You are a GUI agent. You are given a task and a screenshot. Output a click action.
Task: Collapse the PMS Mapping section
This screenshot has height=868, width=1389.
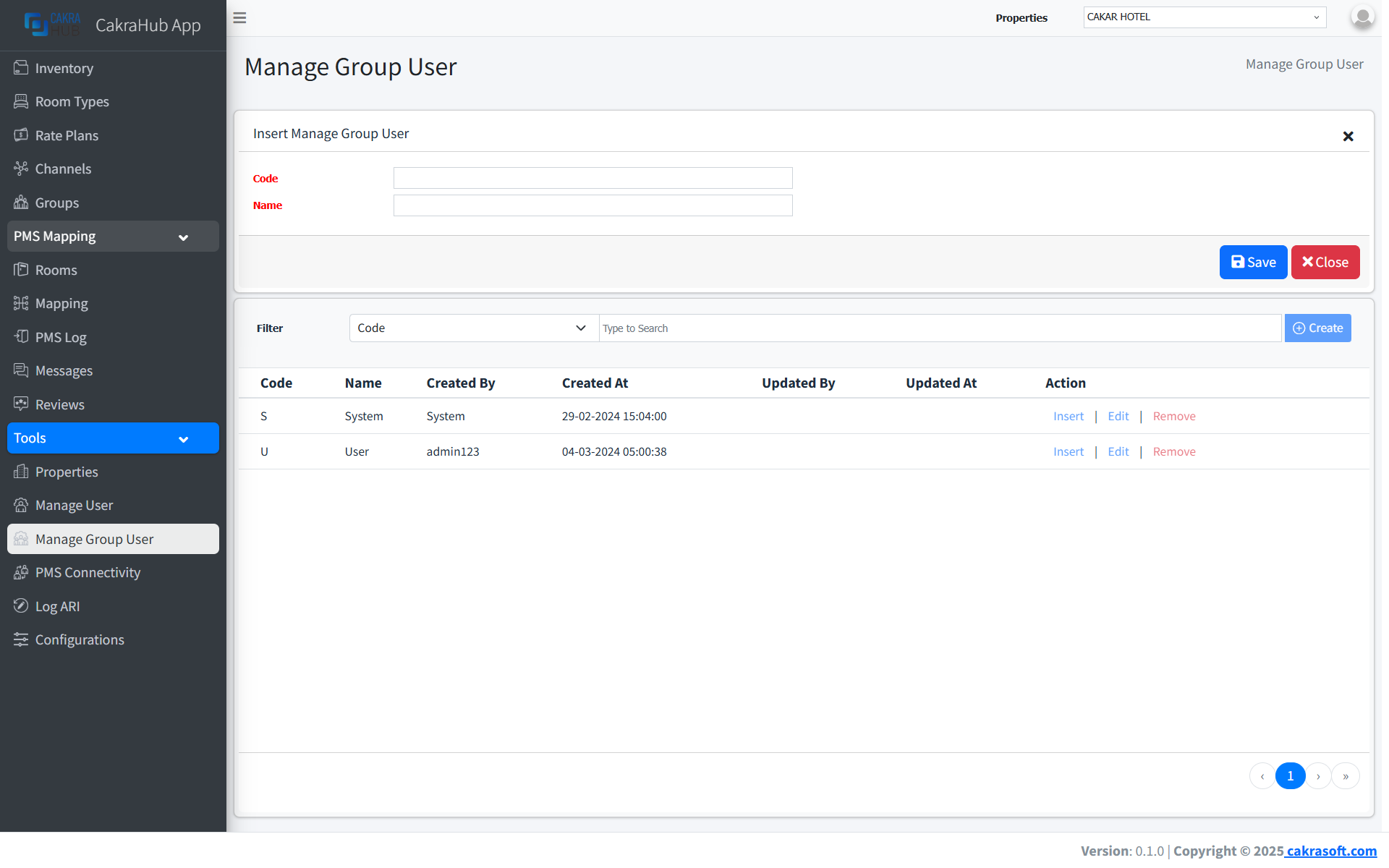click(x=183, y=237)
